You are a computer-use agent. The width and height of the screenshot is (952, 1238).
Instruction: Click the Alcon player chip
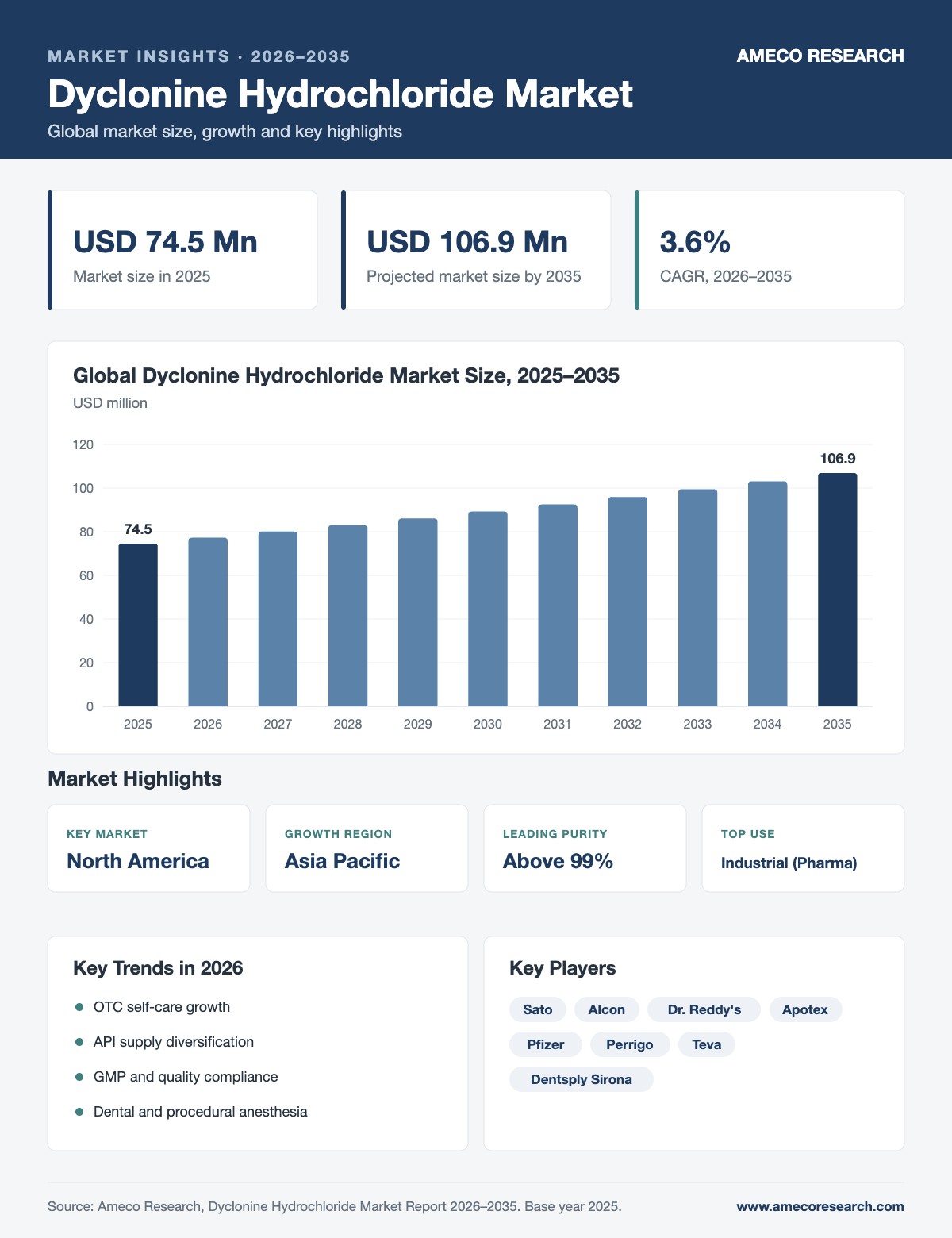[x=607, y=1009]
